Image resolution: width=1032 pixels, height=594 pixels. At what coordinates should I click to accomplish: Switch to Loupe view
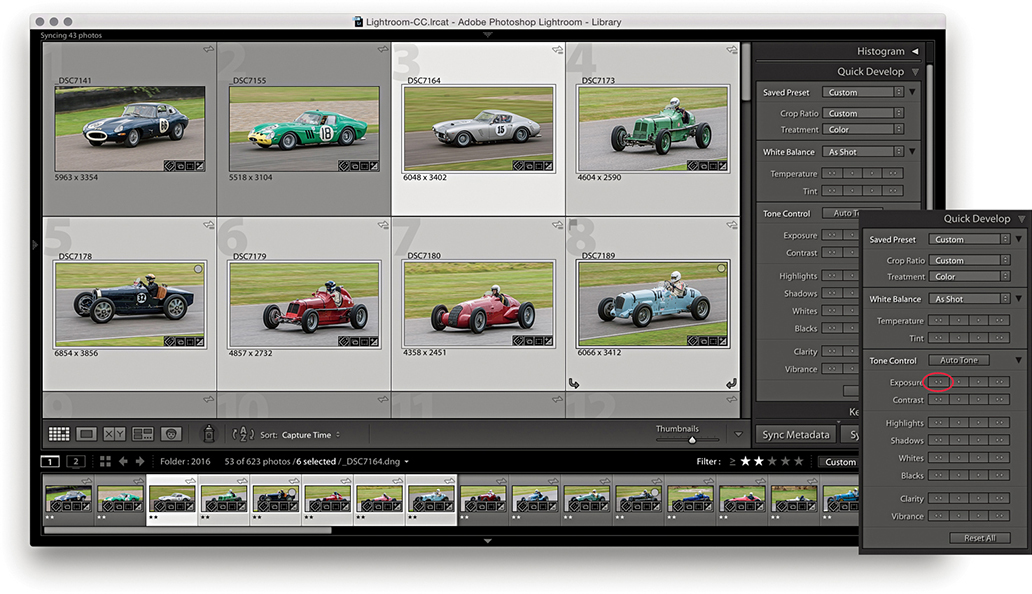87,434
